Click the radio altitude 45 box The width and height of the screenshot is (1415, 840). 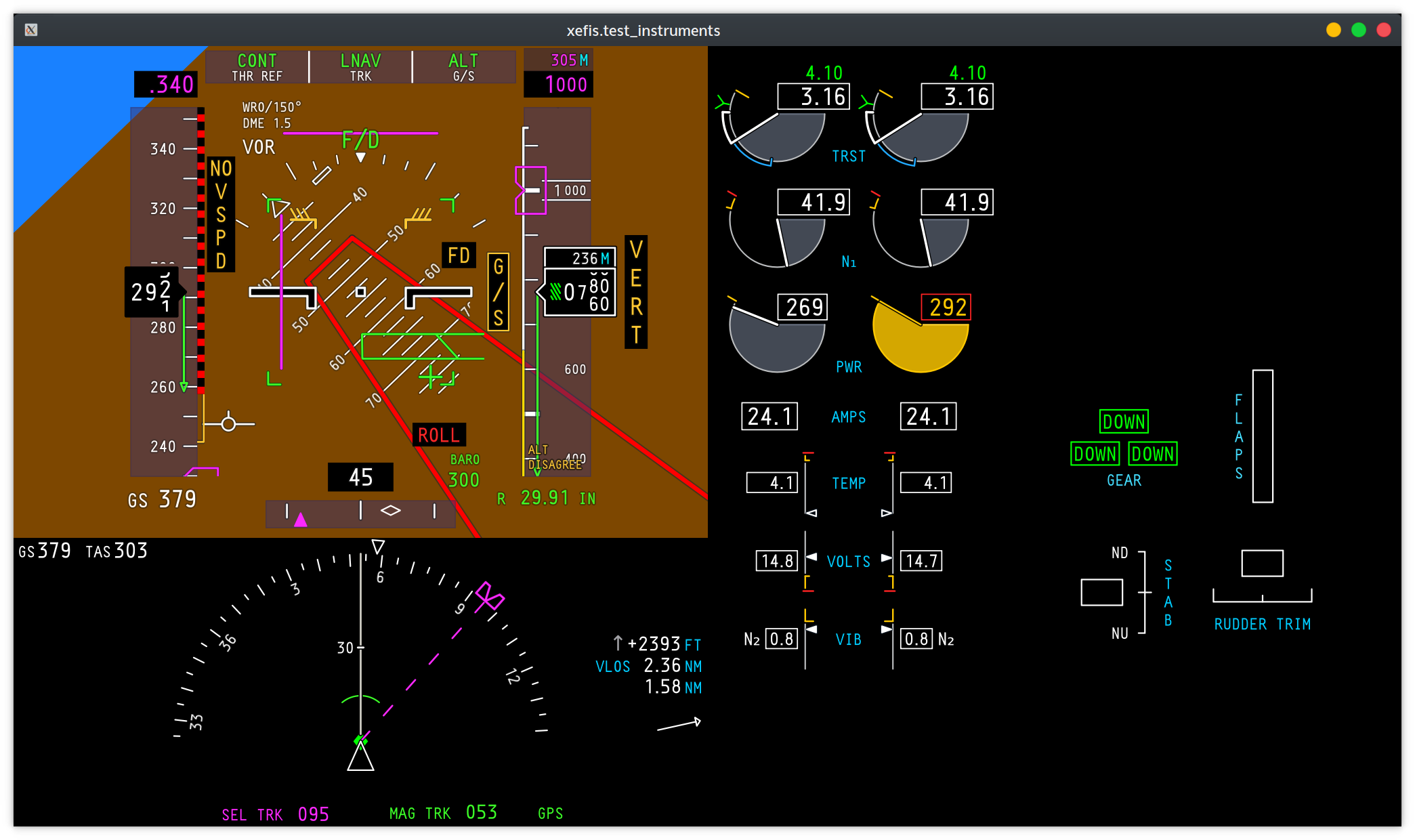tap(360, 477)
